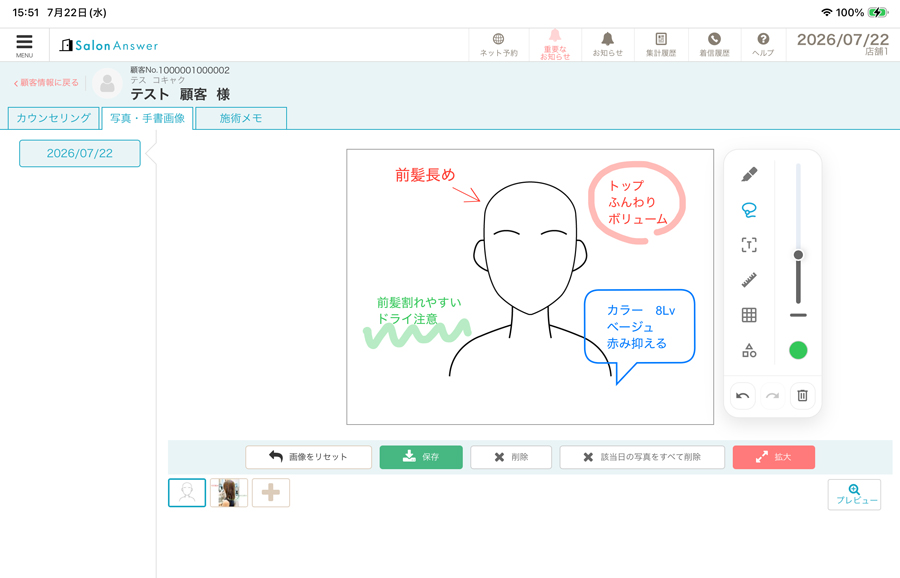Select the face sketch thumbnail

[x=187, y=492]
